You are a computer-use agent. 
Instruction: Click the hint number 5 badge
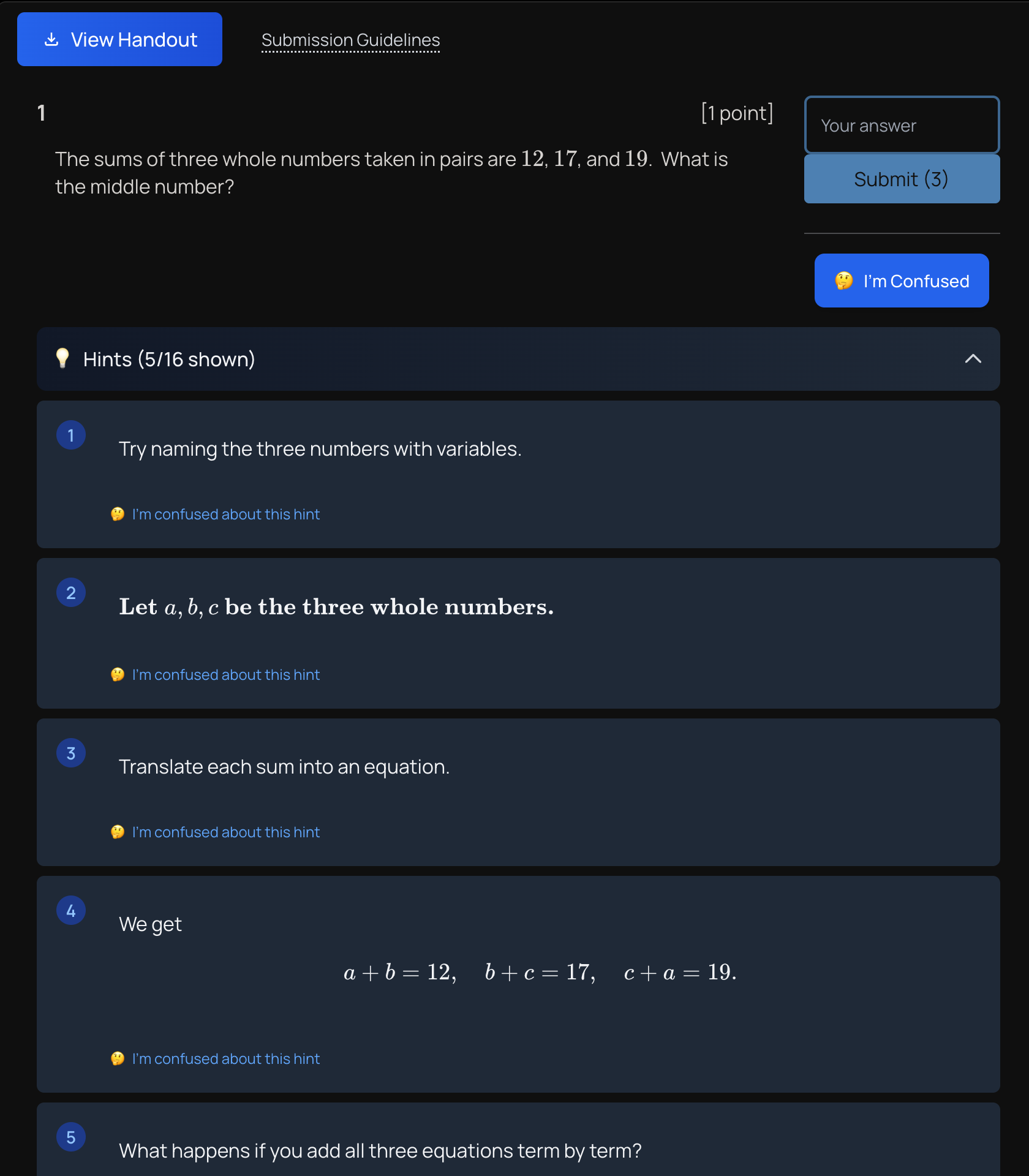pos(71,1136)
